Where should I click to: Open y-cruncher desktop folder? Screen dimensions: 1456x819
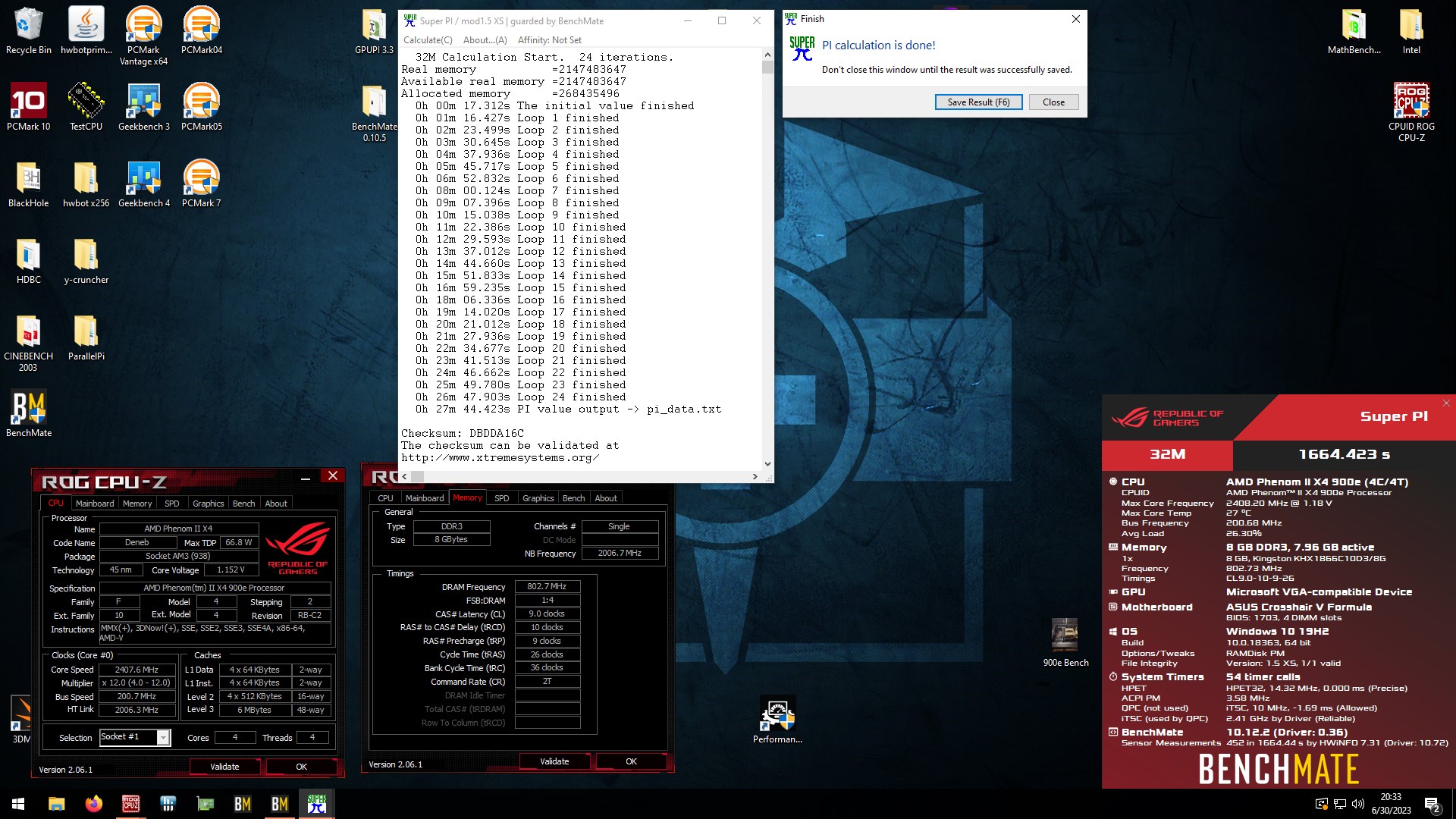(86, 260)
